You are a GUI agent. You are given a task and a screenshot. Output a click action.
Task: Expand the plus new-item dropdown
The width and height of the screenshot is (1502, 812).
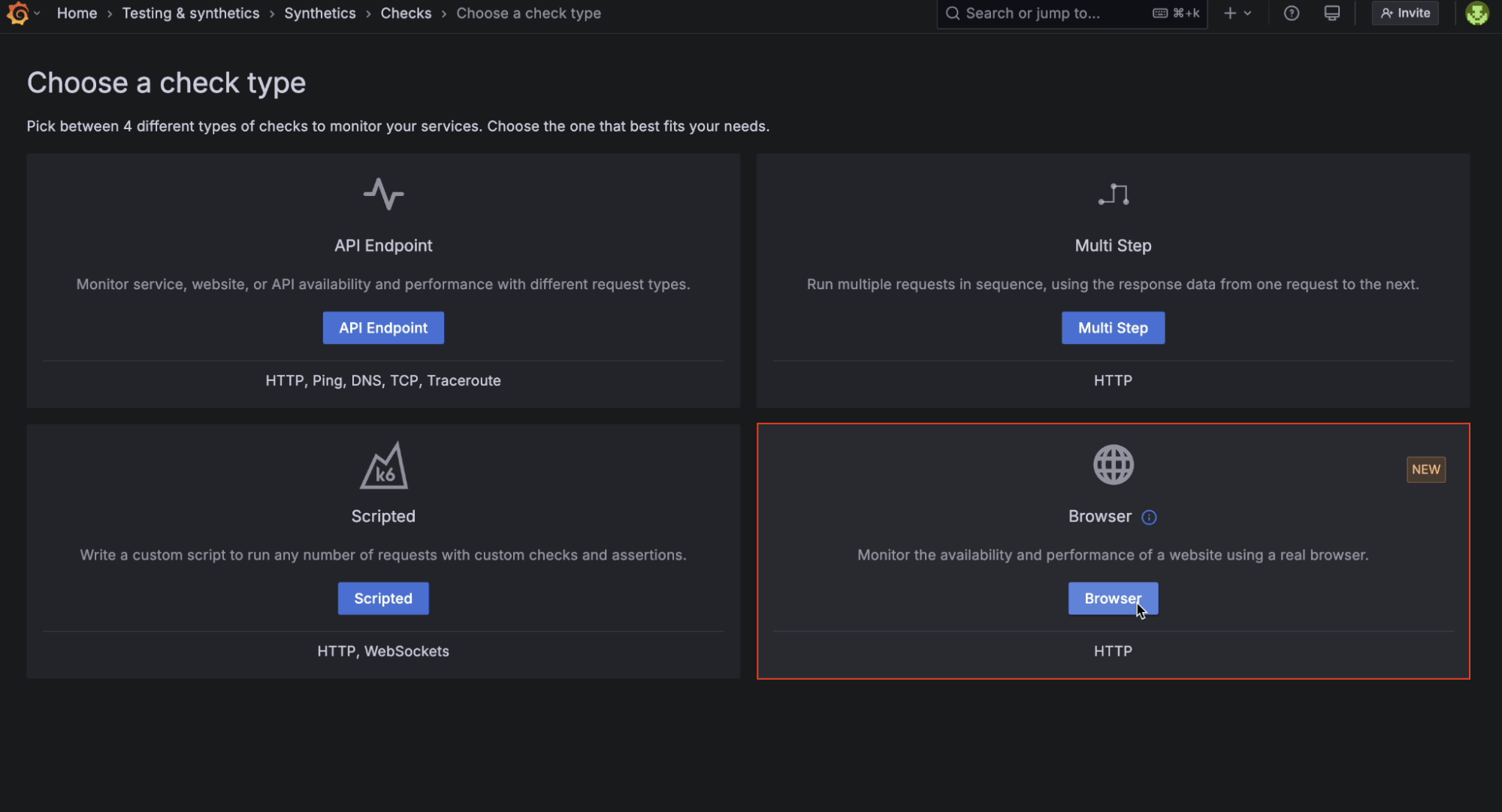click(1237, 14)
